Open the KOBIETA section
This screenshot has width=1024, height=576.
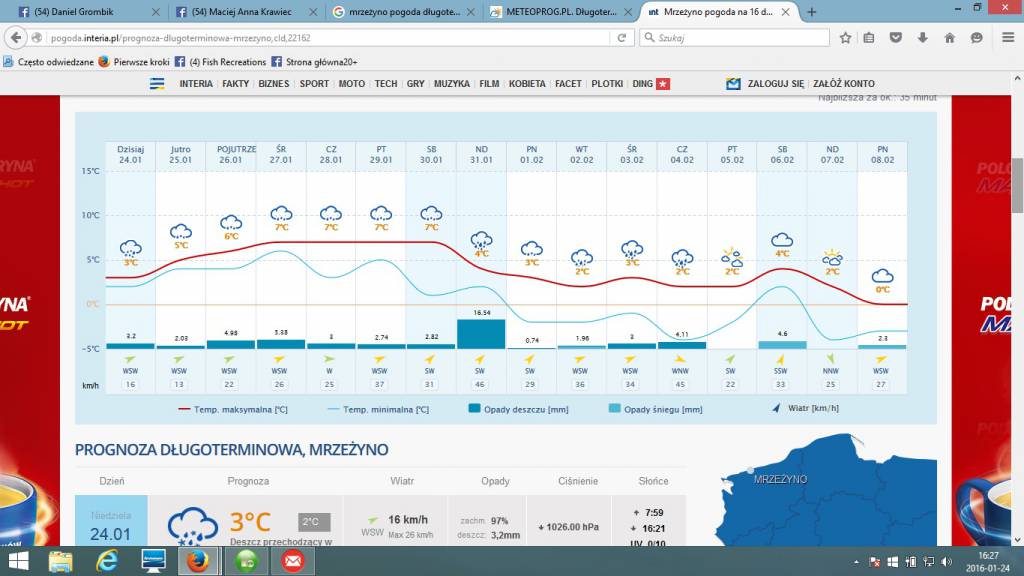527,84
